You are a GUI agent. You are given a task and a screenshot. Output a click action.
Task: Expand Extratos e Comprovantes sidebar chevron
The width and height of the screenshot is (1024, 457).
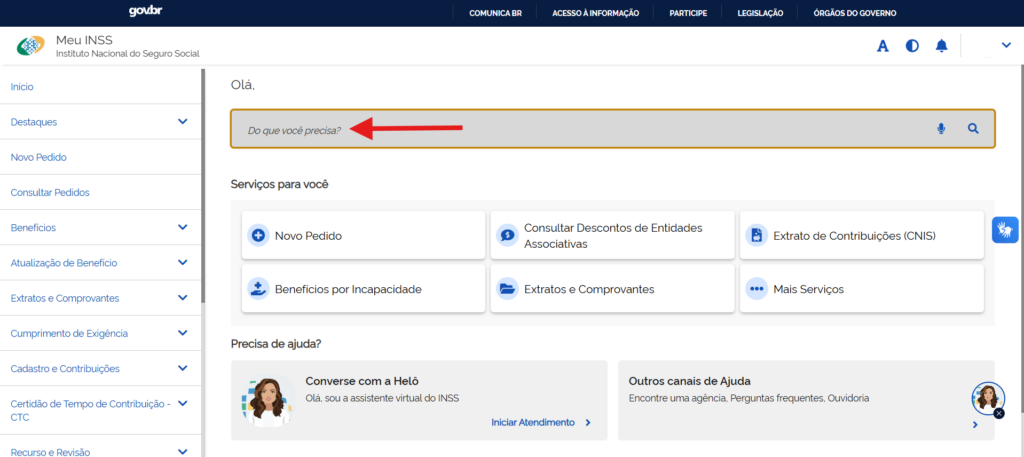183,298
